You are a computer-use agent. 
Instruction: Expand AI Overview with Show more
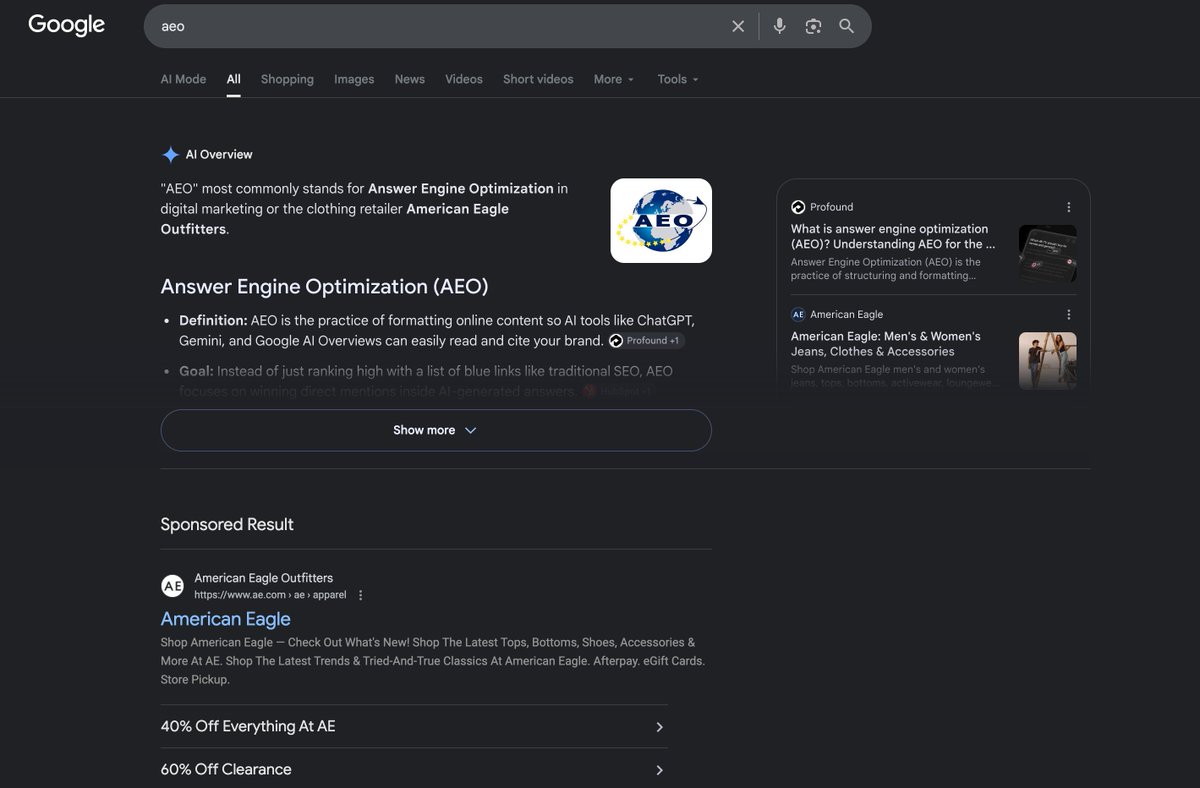coord(436,430)
